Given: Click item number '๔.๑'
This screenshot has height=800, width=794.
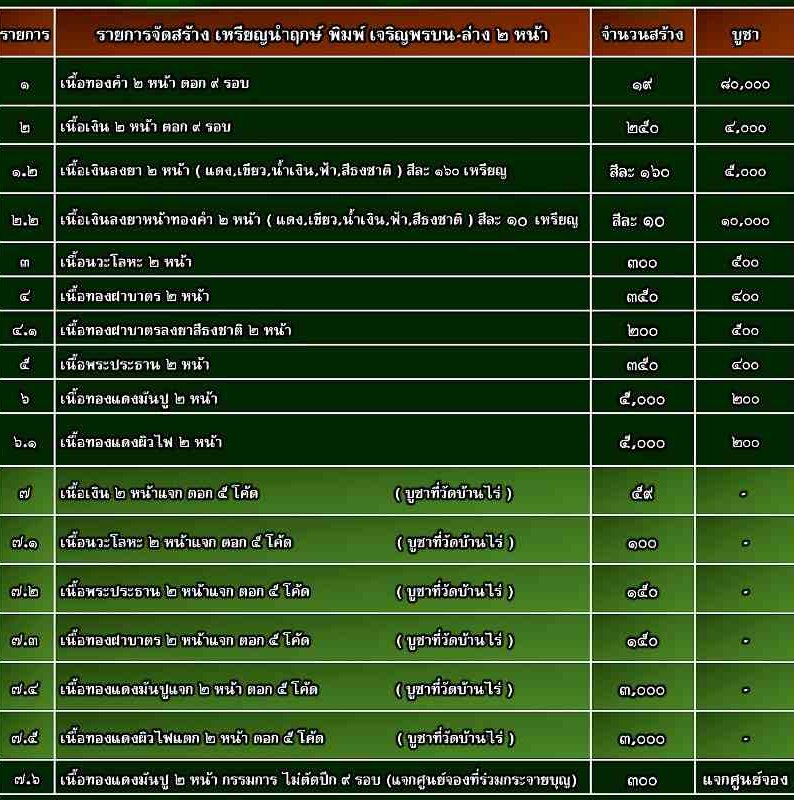Looking at the screenshot, I should [x=26, y=330].
